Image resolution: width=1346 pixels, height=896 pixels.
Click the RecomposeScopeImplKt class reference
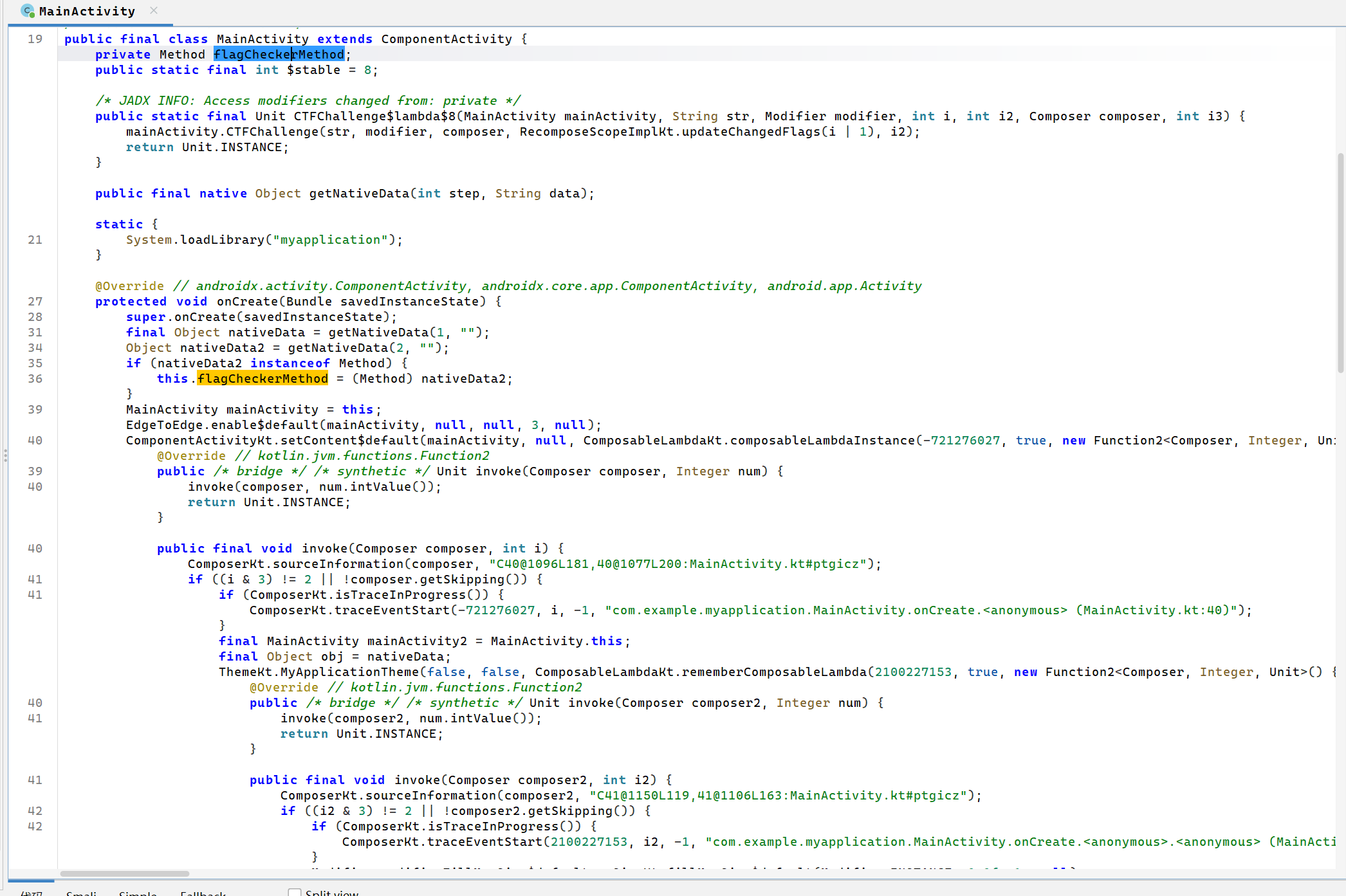point(598,132)
